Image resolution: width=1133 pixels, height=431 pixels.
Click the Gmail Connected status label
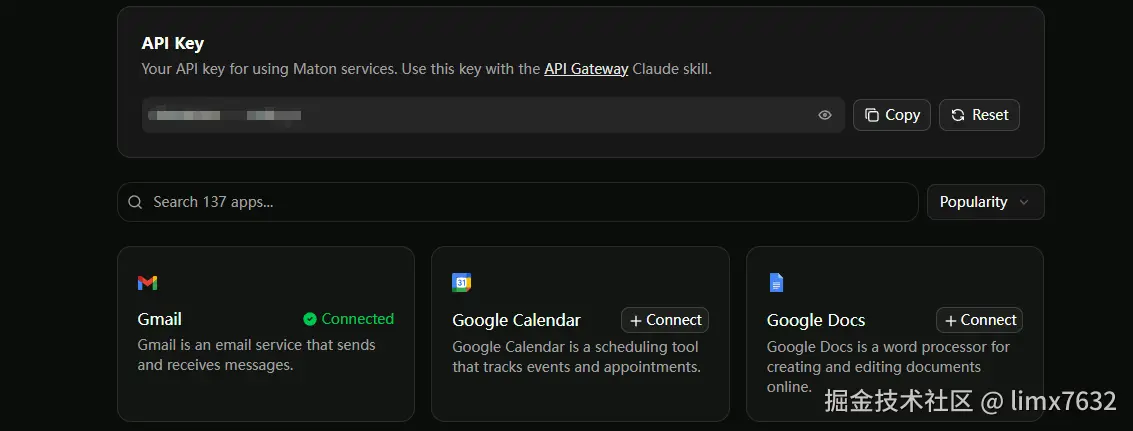click(357, 319)
